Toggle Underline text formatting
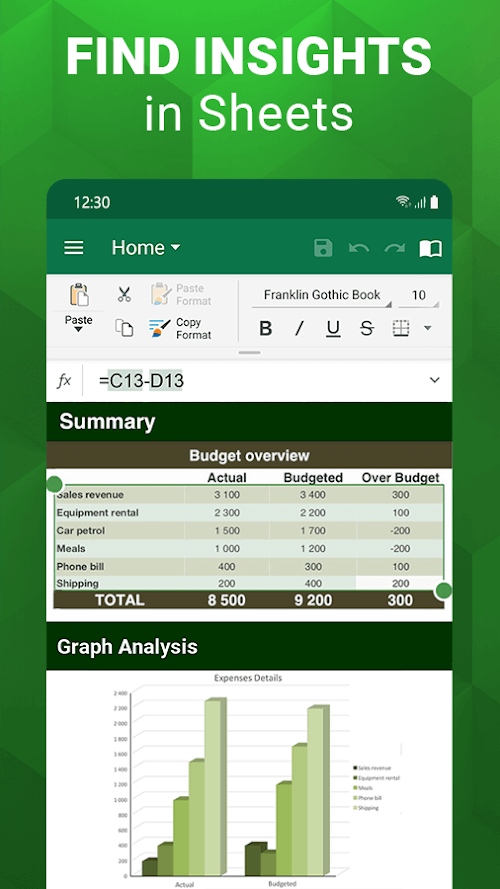 333,329
